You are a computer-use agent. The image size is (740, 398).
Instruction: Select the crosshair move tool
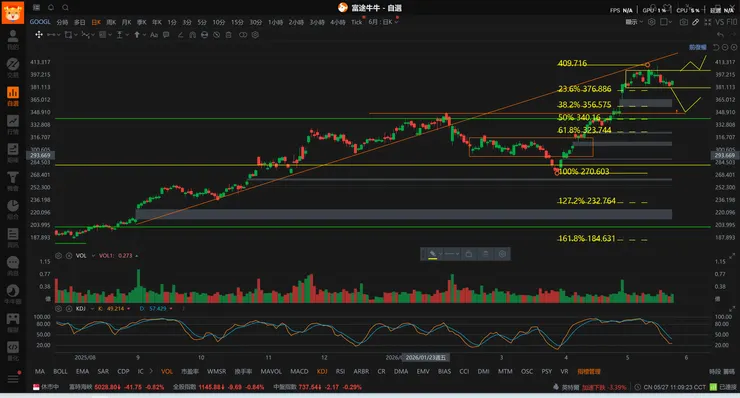click(39, 34)
